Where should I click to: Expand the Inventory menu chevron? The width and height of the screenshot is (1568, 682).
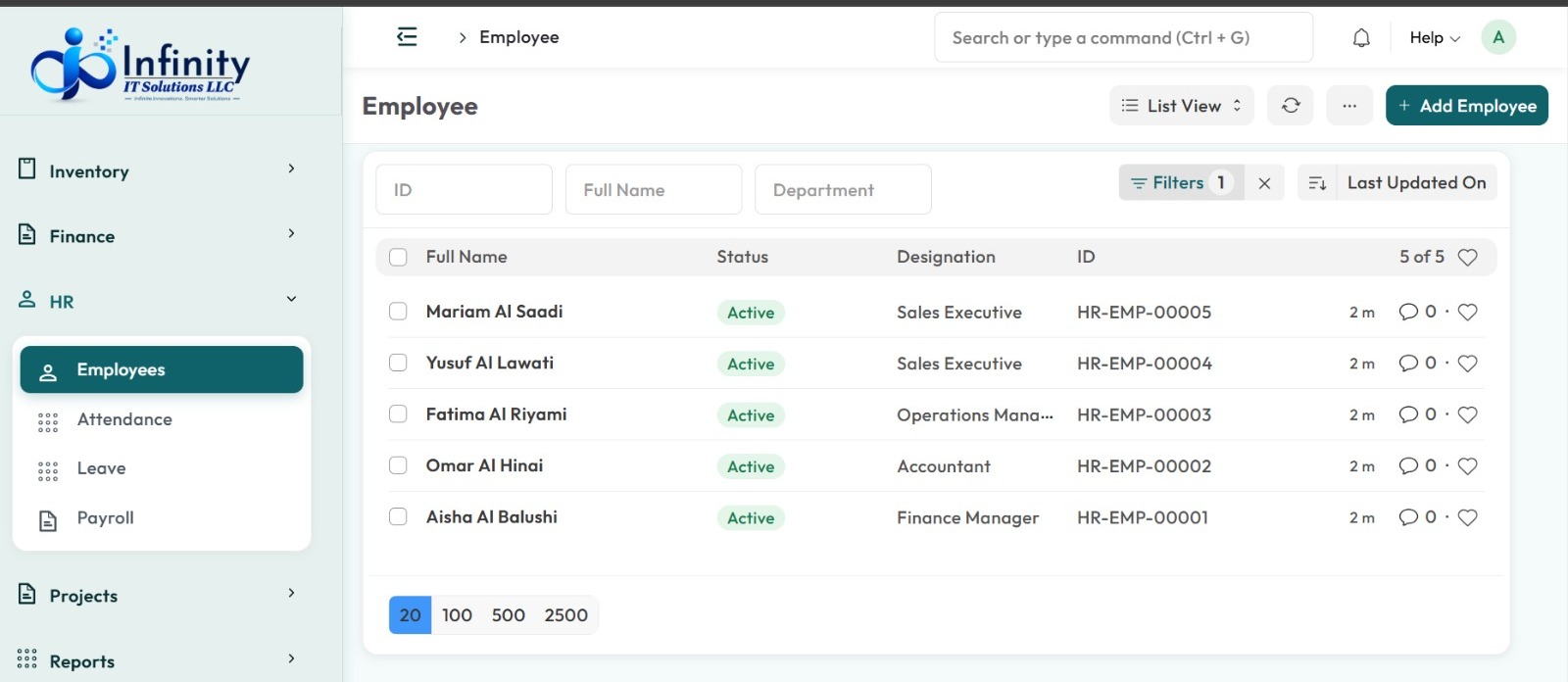tap(291, 169)
